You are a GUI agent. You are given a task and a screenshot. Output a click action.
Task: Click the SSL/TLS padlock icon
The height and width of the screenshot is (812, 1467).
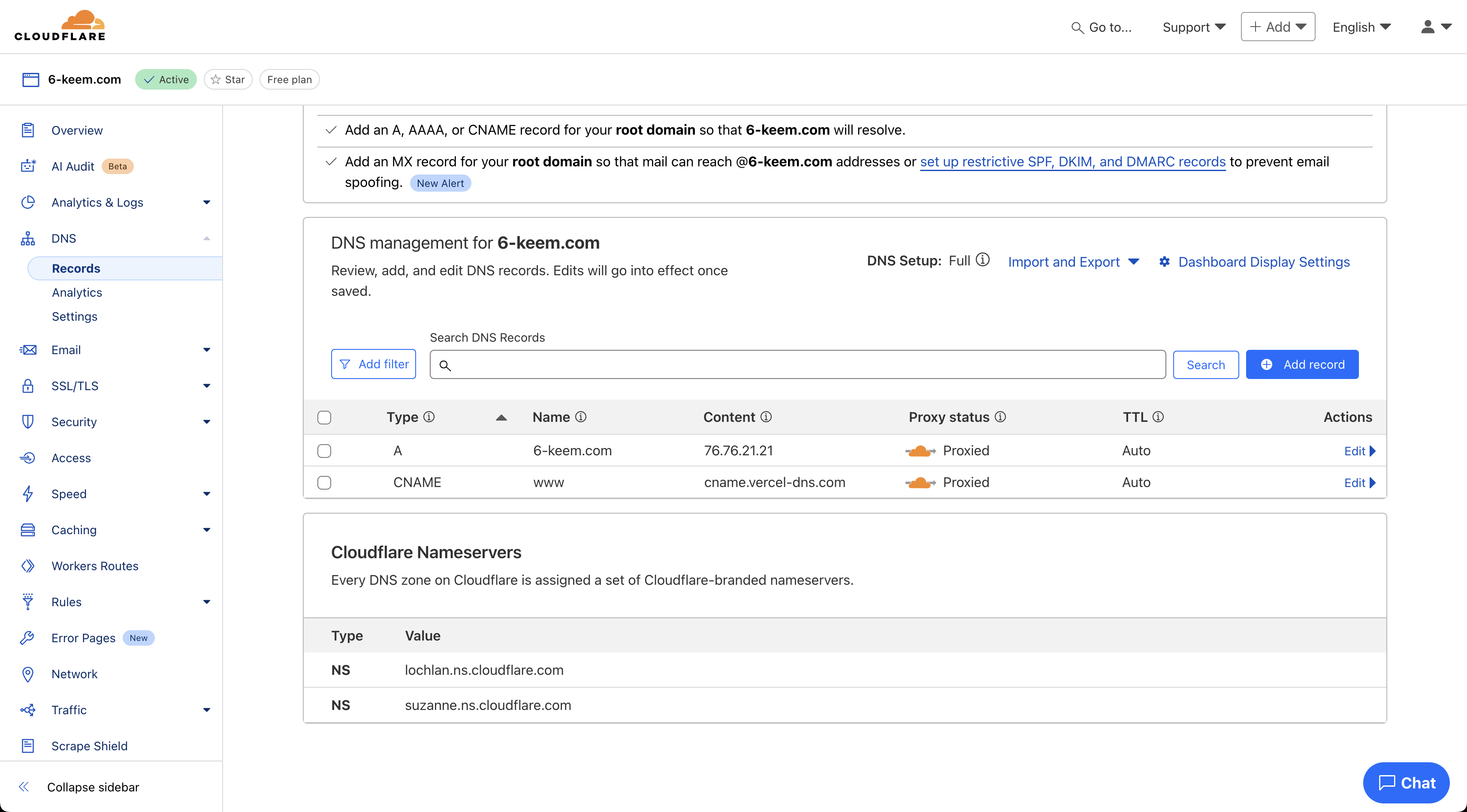(x=28, y=386)
